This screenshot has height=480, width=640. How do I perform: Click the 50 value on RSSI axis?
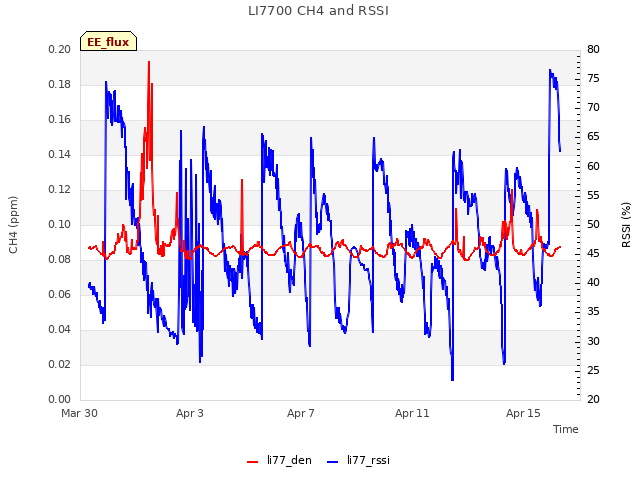(x=593, y=224)
